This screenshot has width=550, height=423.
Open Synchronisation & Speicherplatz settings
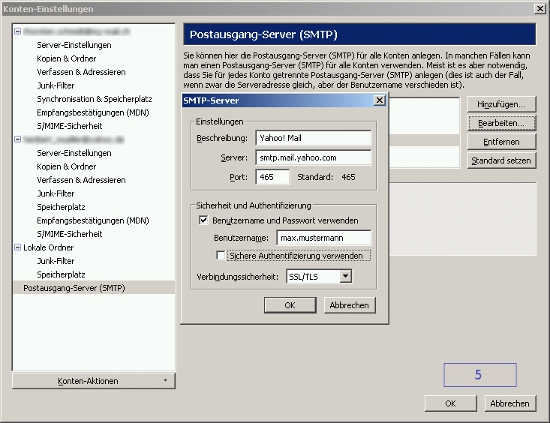tap(94, 99)
